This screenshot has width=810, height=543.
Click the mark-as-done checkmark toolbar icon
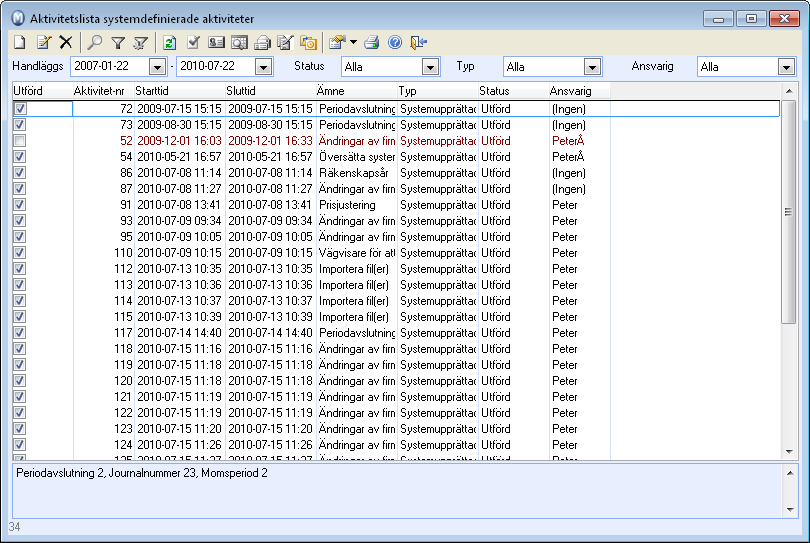click(x=193, y=42)
